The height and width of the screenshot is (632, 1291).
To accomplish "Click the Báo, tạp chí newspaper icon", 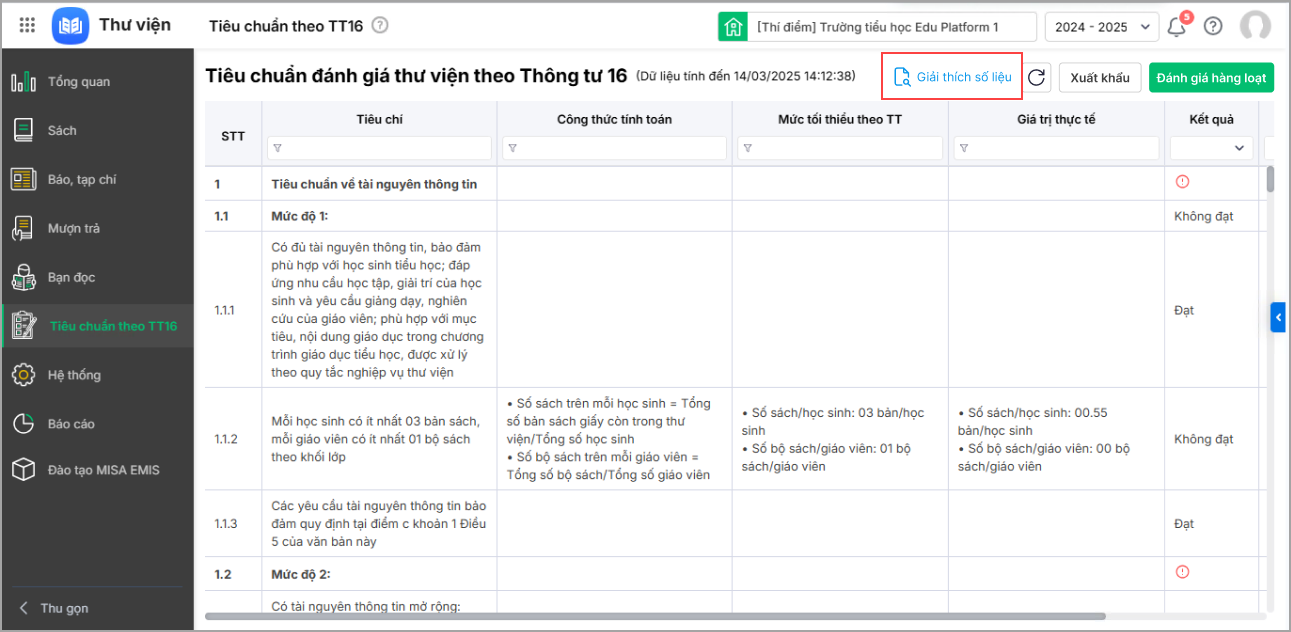I will pos(23,179).
